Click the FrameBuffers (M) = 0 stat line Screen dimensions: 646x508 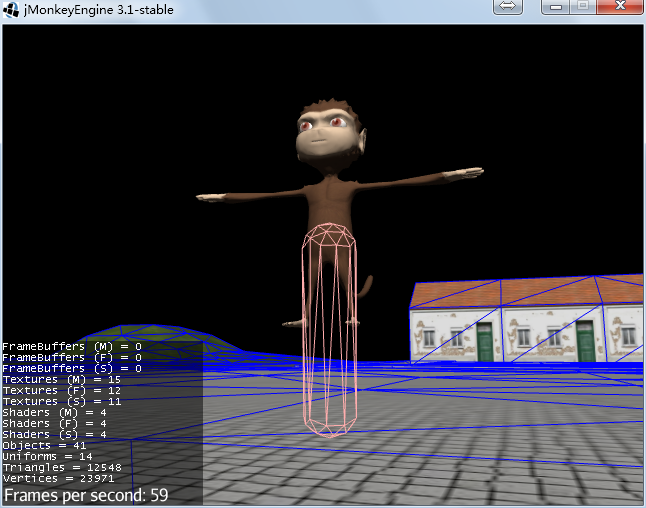[72, 347]
